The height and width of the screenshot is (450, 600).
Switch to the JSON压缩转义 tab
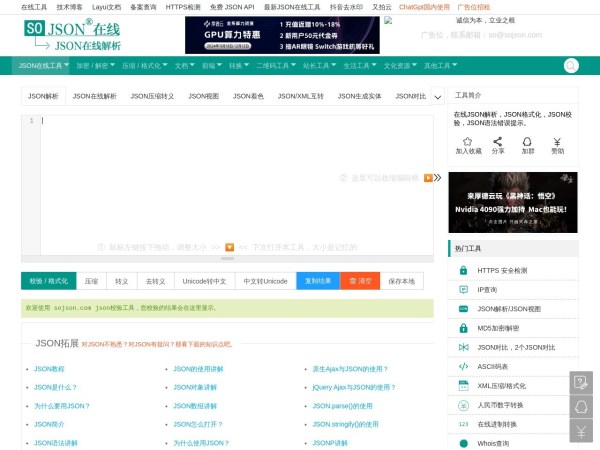154,97
